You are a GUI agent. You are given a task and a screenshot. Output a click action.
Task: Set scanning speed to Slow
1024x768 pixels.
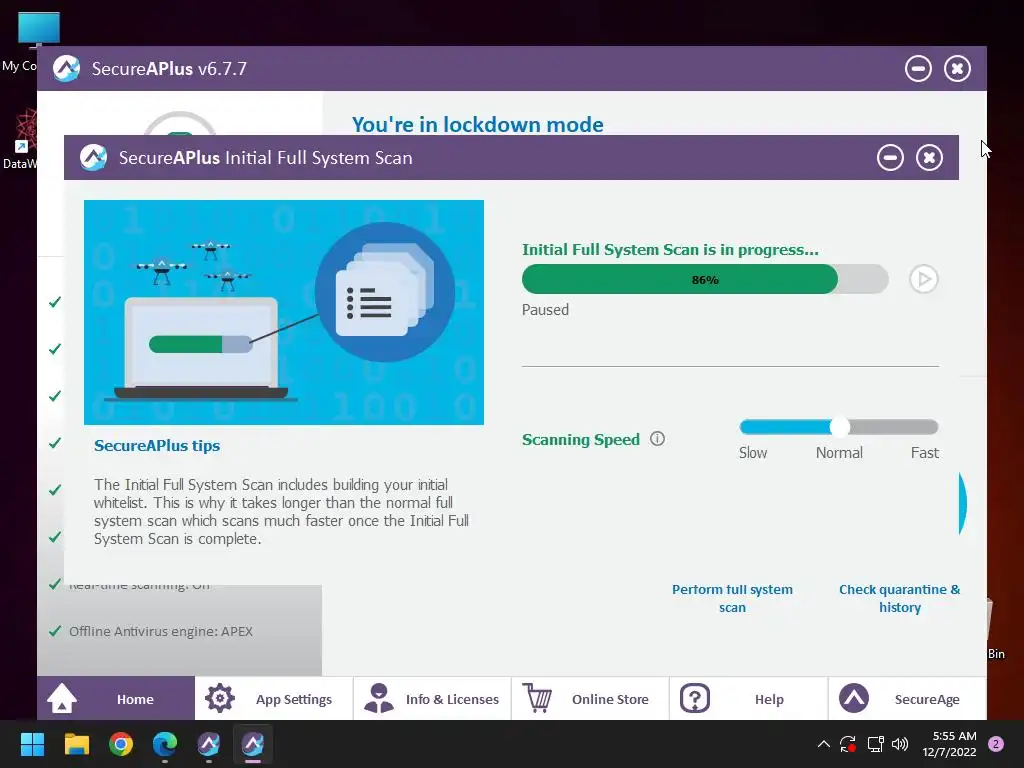[753, 453]
